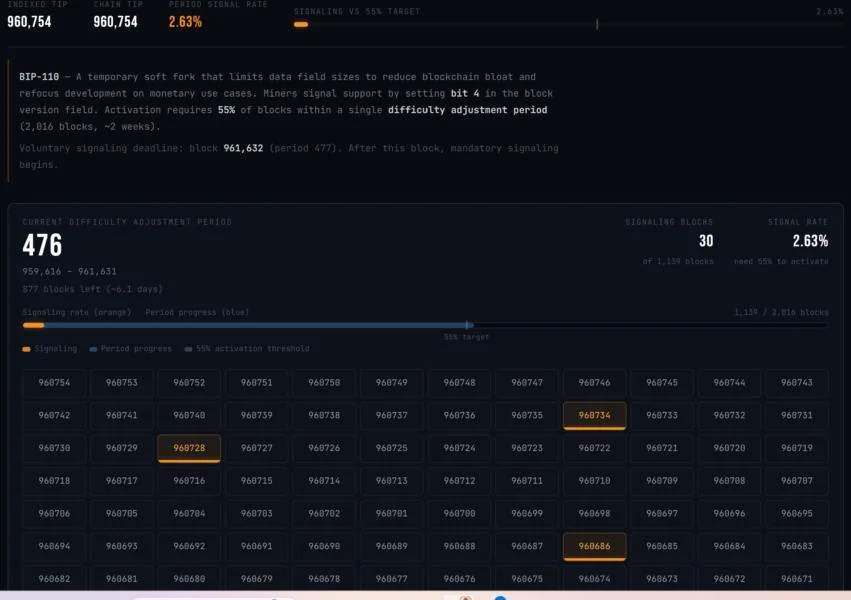Select block 960719 in the grid
851x600 pixels.
pyautogui.click(x=797, y=448)
